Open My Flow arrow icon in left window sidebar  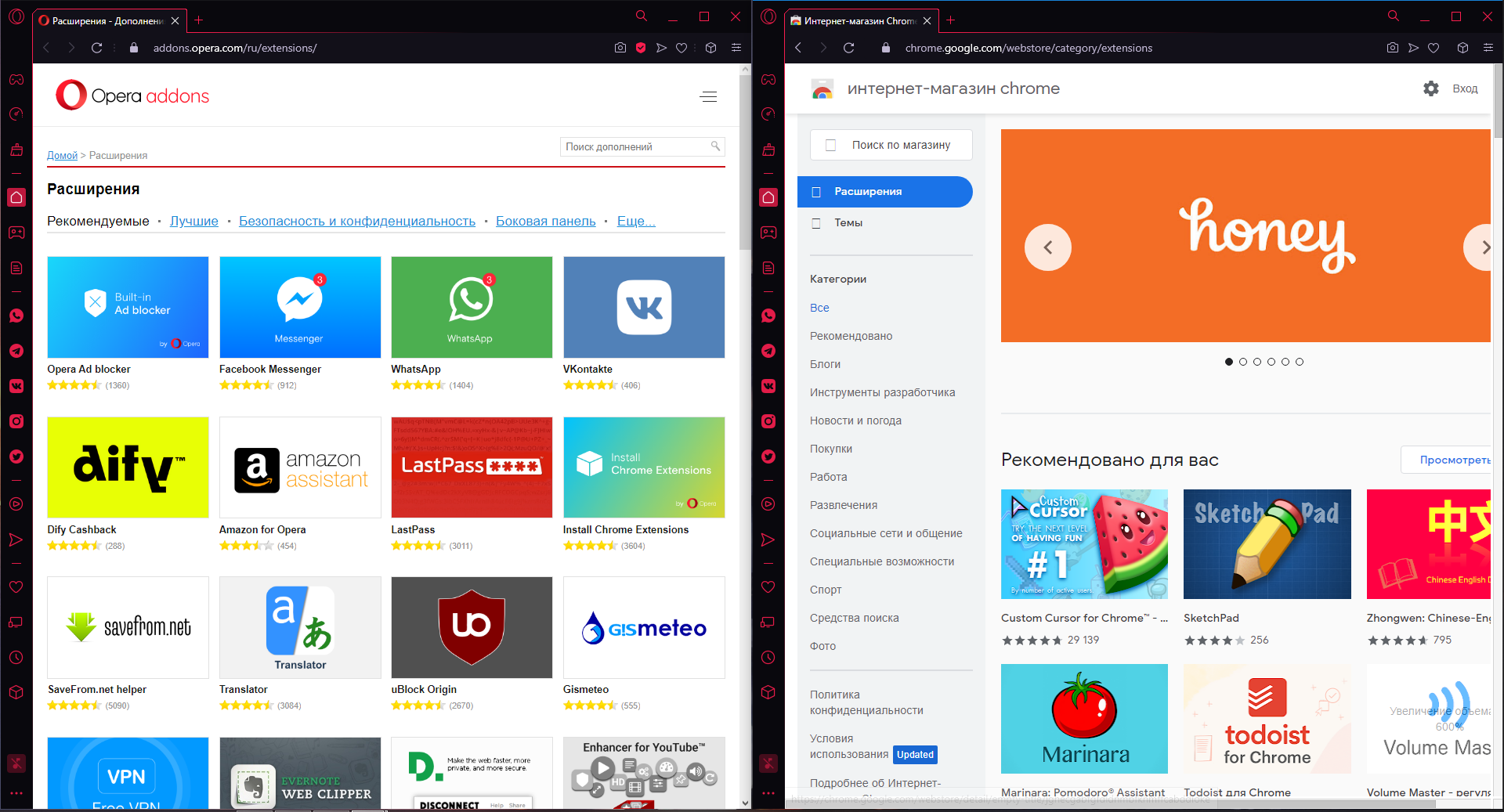point(16,540)
